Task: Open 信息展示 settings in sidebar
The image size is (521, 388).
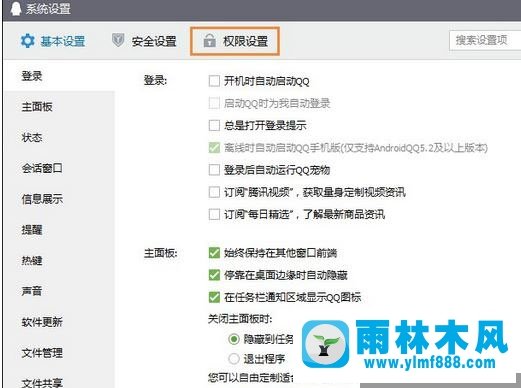Action: tap(42, 199)
